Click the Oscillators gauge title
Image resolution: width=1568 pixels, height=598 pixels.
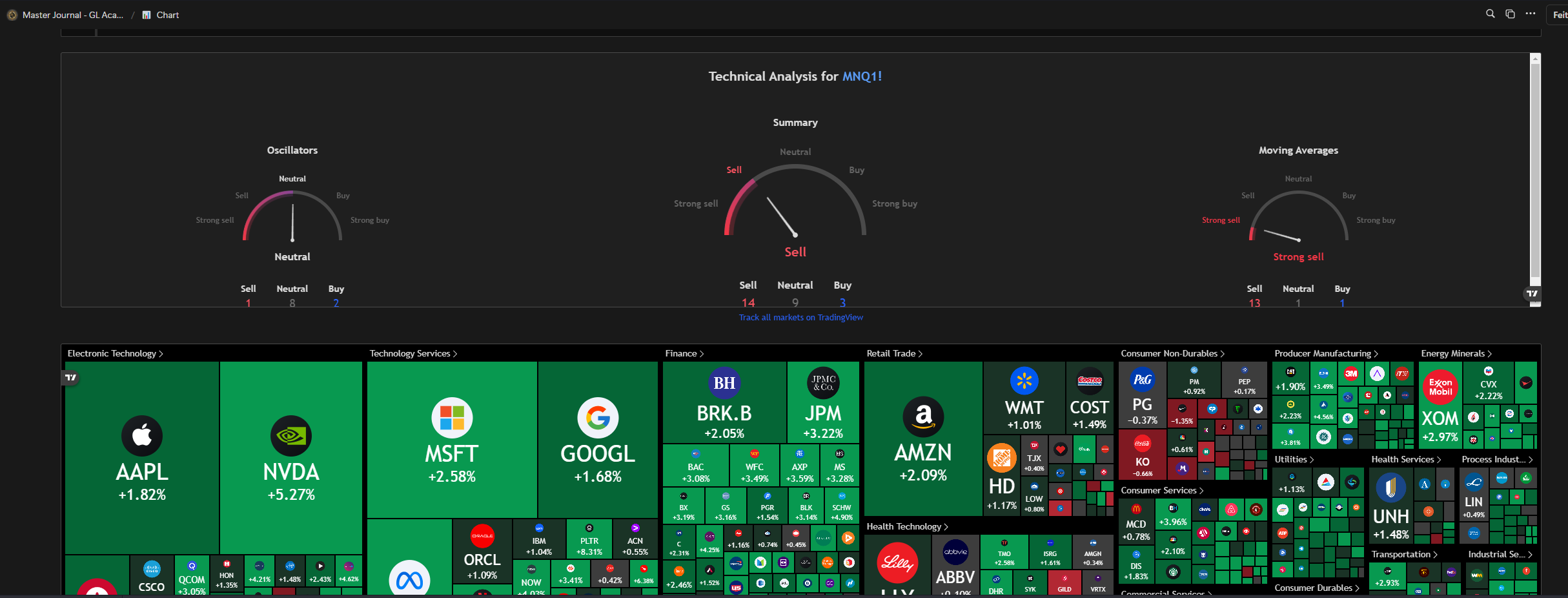point(292,150)
